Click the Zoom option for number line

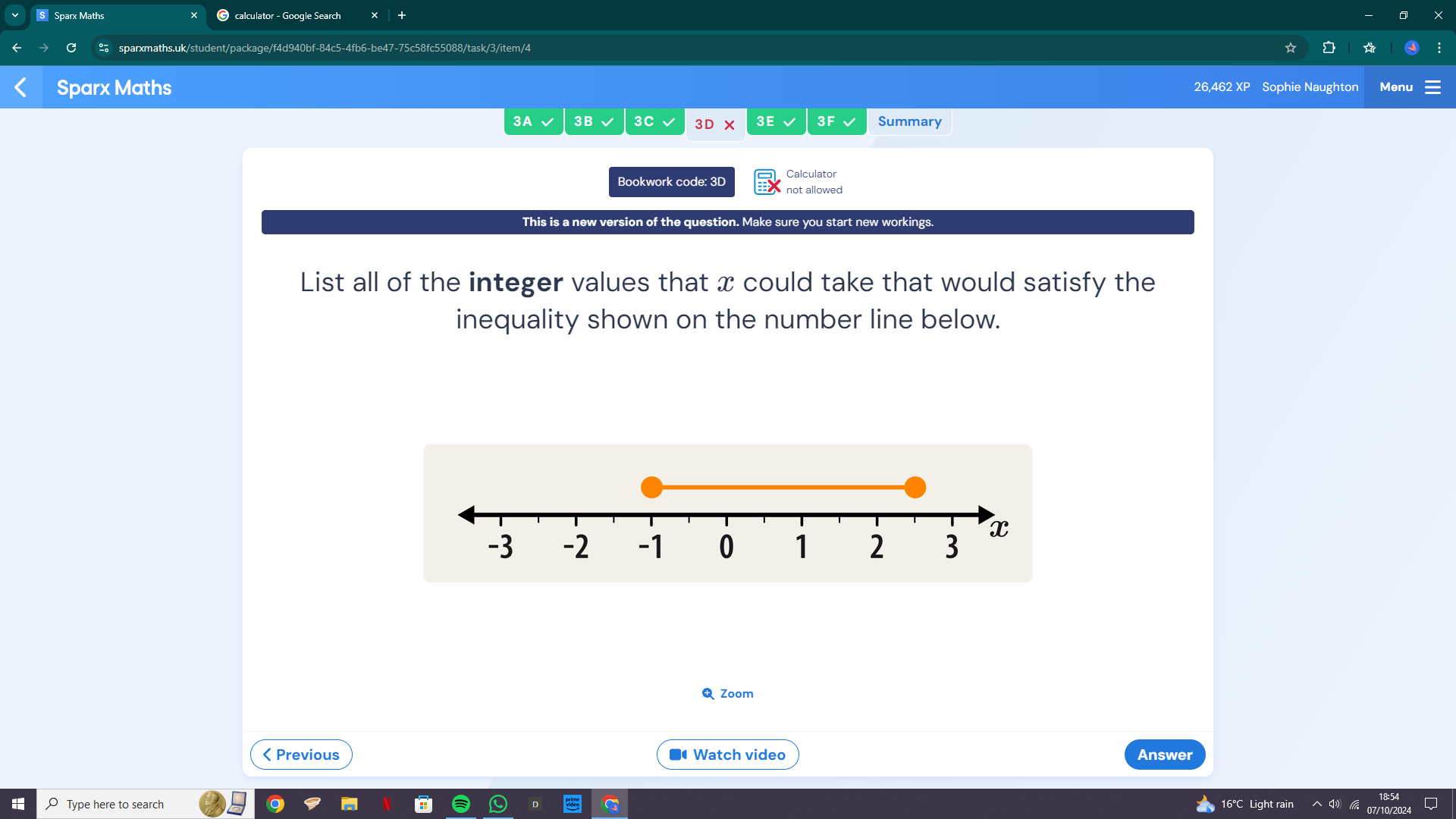pos(728,693)
